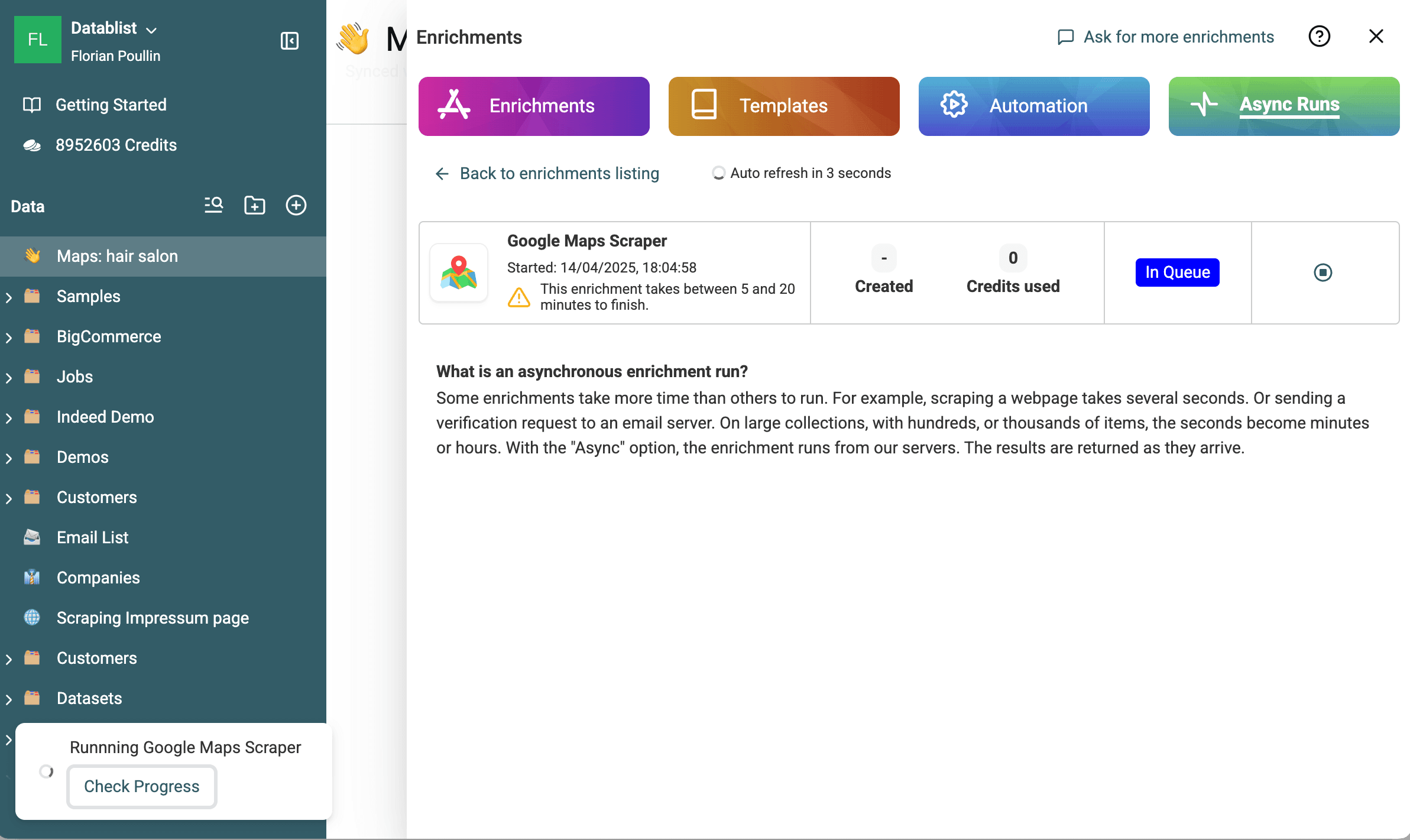Click the credits coins icon
This screenshot has width=1410, height=840.
[x=32, y=145]
